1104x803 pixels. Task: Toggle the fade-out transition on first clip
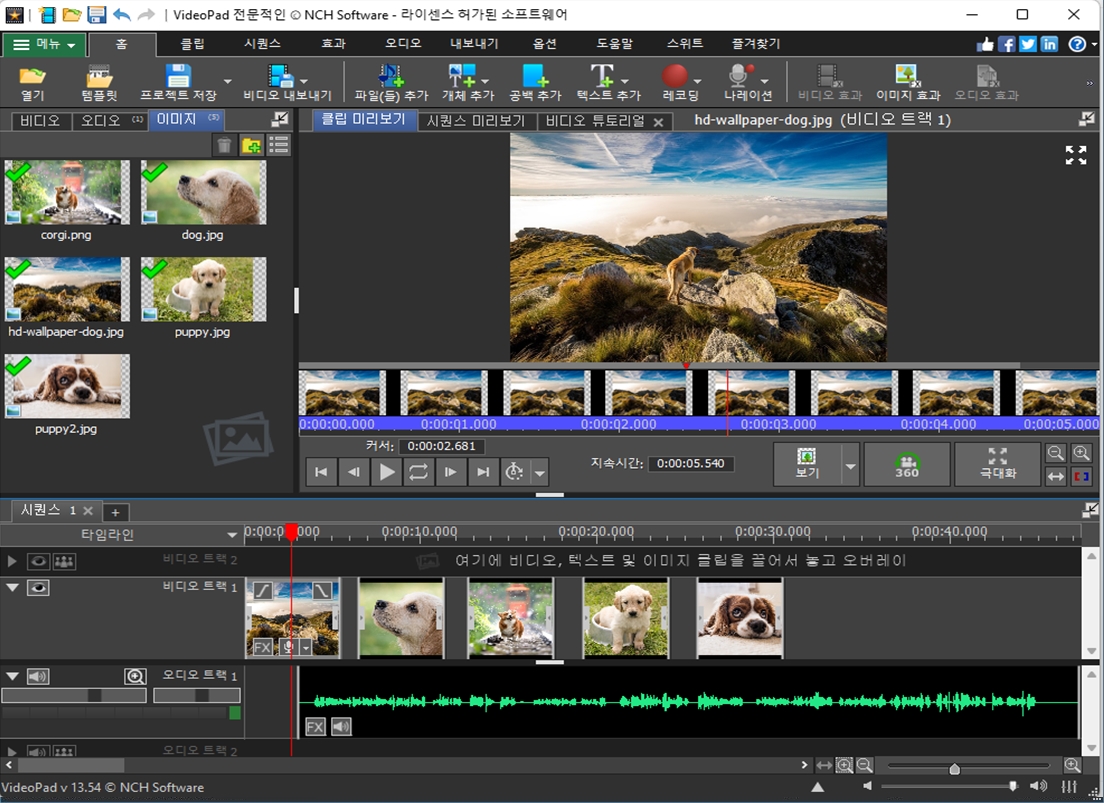pos(322,590)
